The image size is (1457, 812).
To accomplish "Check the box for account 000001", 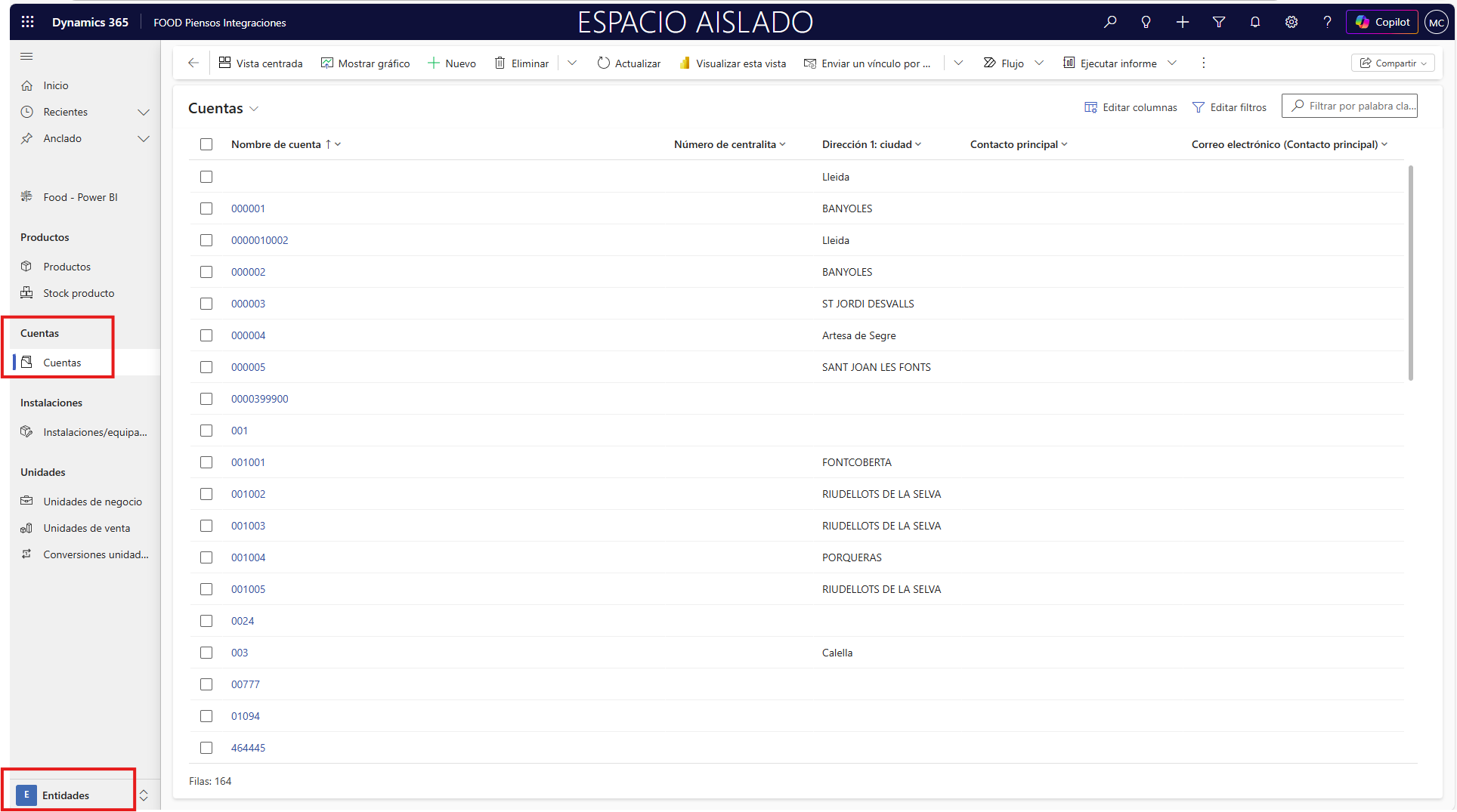I will tap(206, 208).
